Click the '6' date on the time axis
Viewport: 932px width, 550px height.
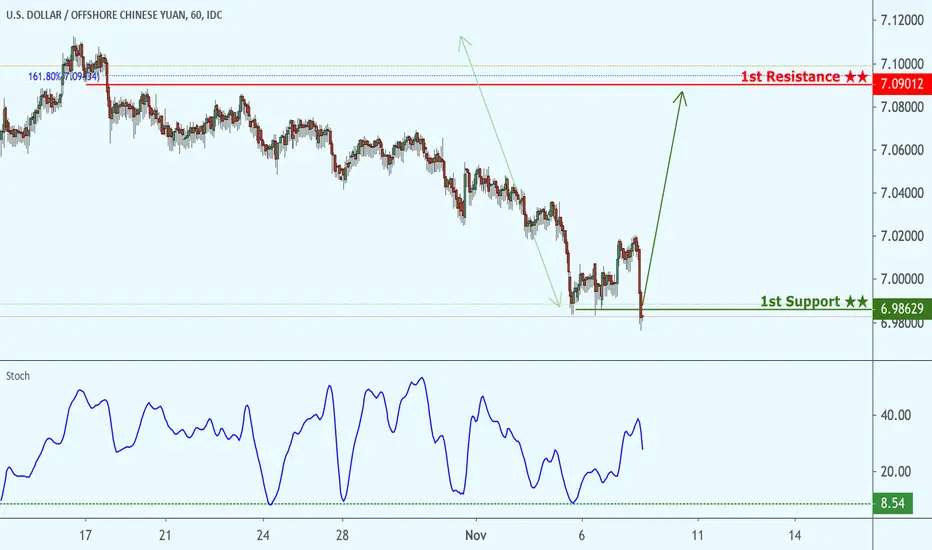coord(581,535)
